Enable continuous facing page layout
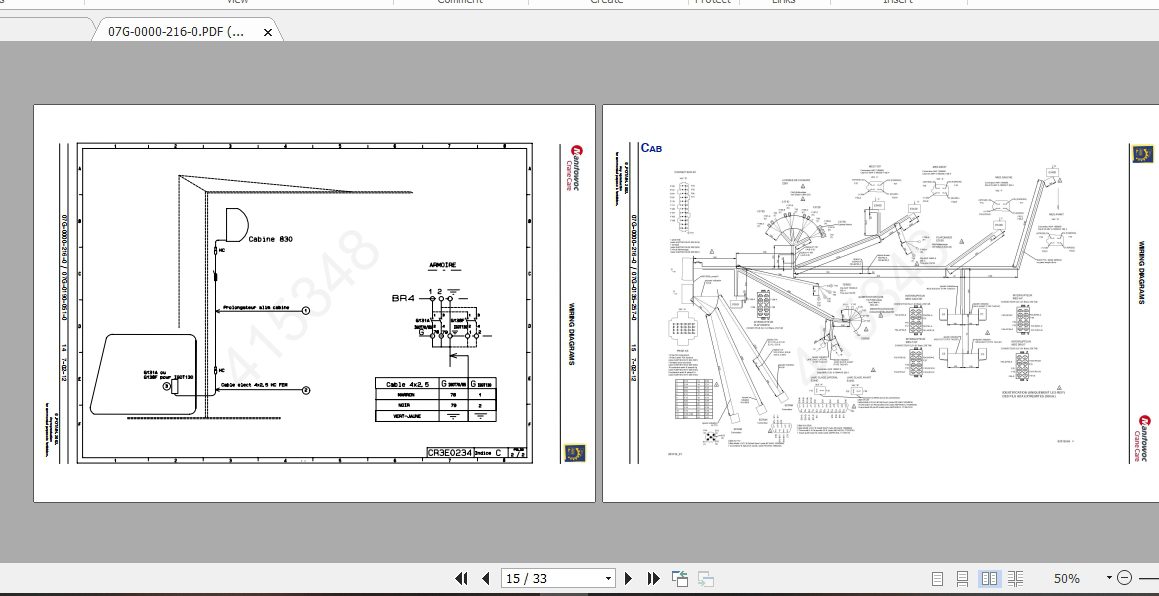Screen dimensions: 1159x596 click(1015, 578)
